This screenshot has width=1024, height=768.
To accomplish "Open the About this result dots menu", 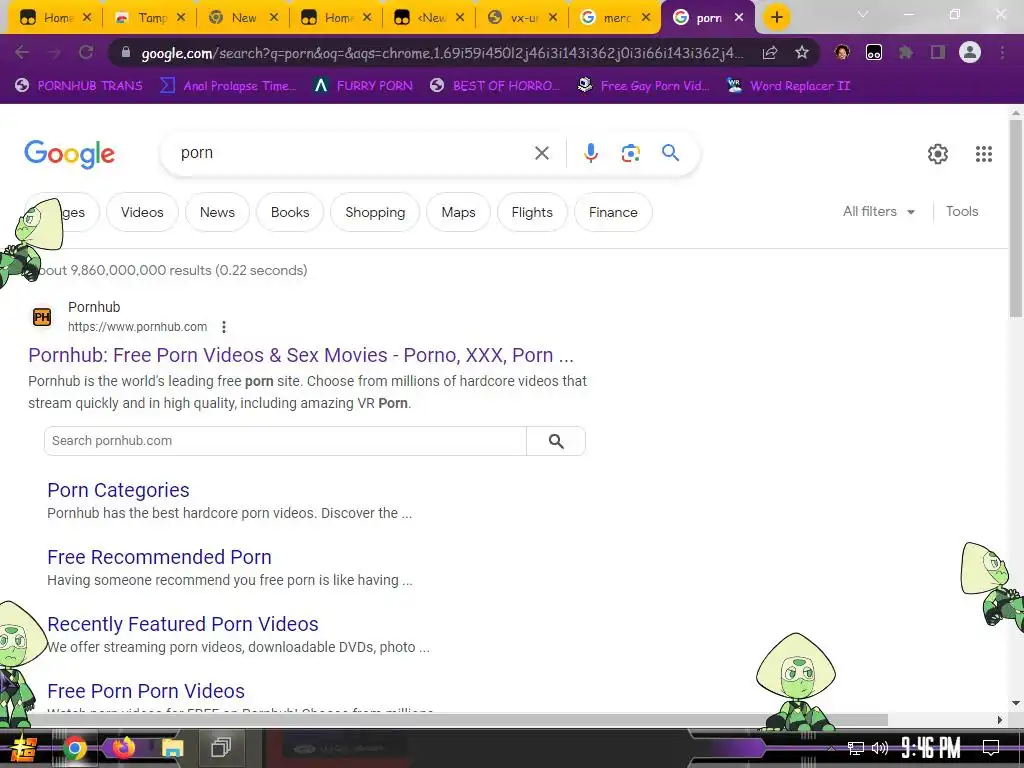I will coord(224,327).
